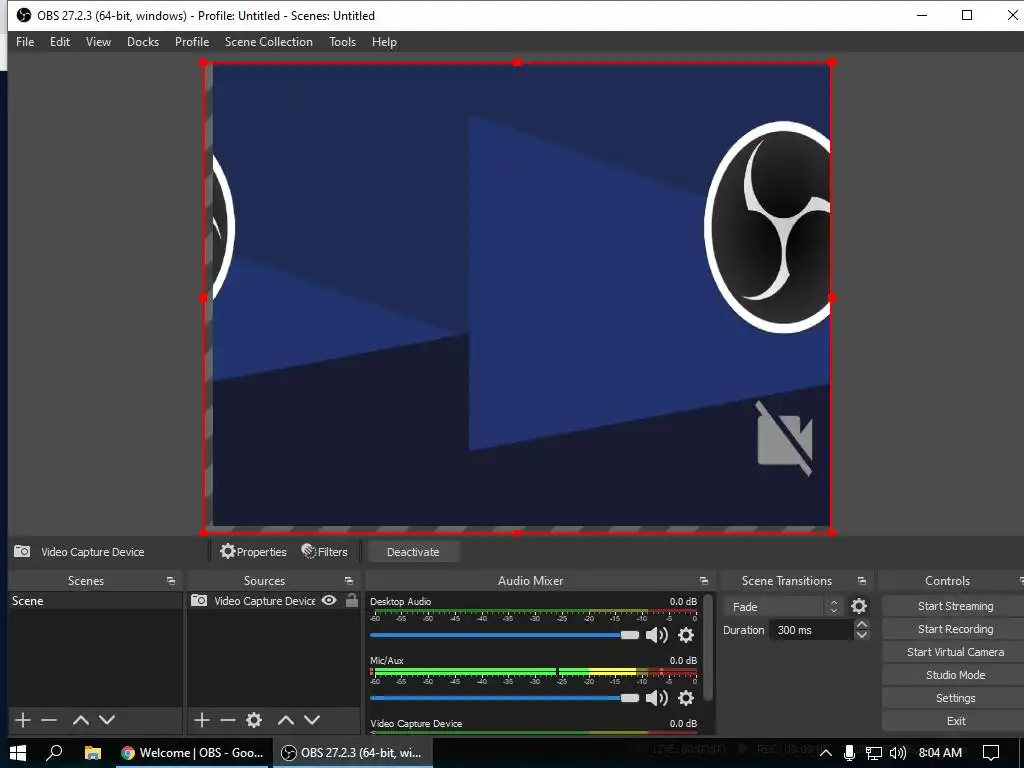Click Start Streaming
Image resolution: width=1024 pixels, height=768 pixels.
point(955,606)
